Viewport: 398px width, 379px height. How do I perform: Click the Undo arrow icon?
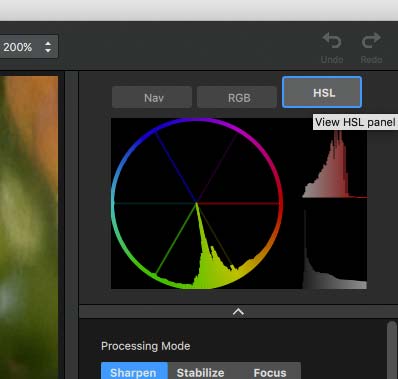pyautogui.click(x=332, y=41)
